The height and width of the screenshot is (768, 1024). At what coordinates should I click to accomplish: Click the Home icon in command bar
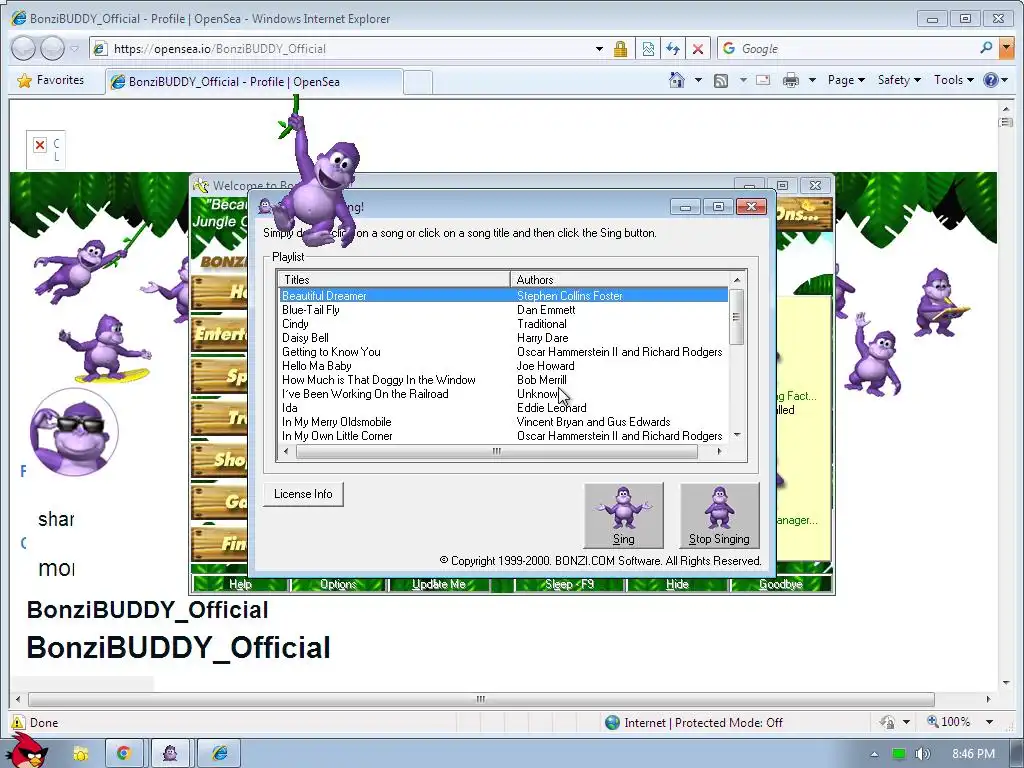677,80
